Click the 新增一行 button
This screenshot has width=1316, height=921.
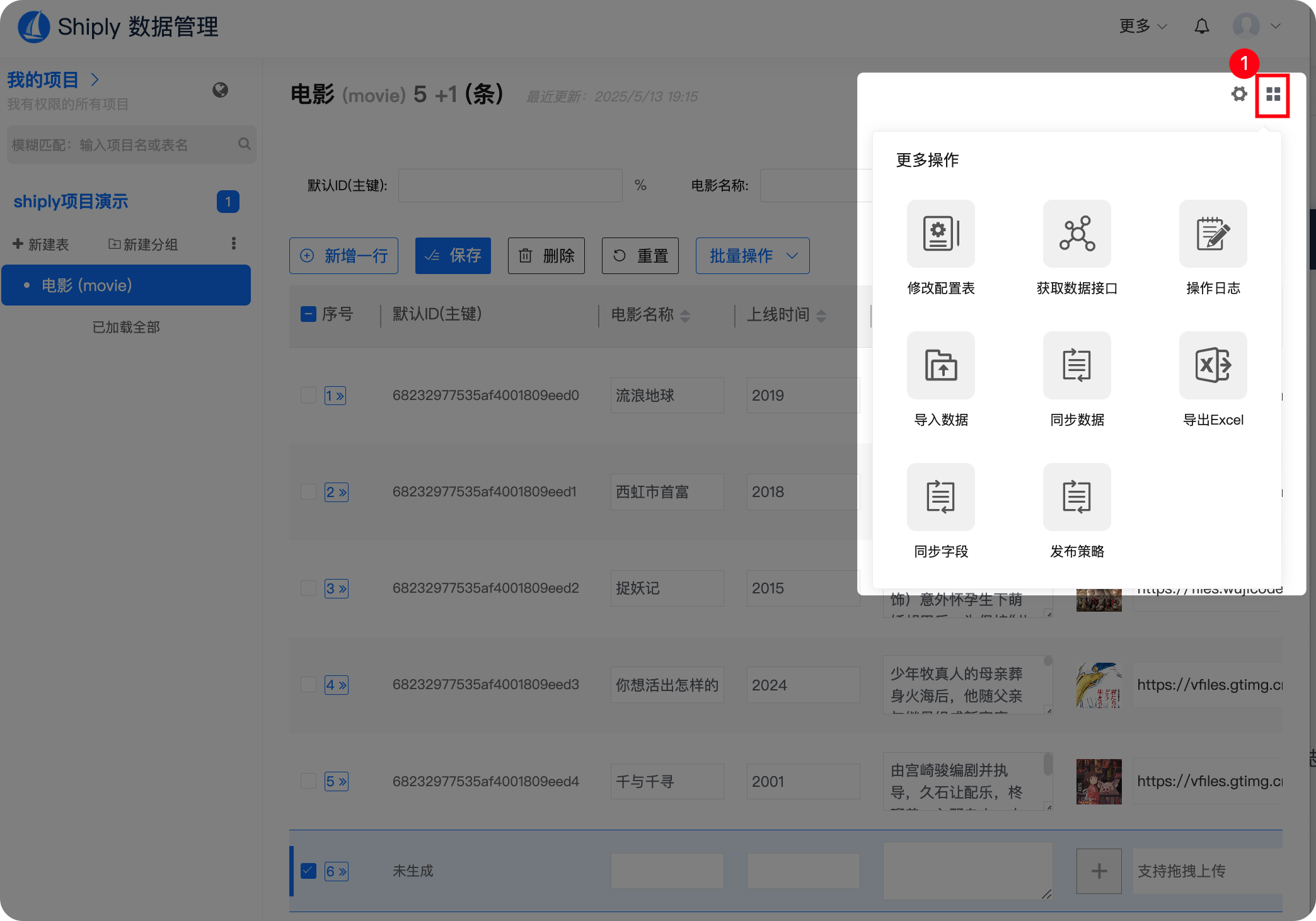click(x=343, y=256)
